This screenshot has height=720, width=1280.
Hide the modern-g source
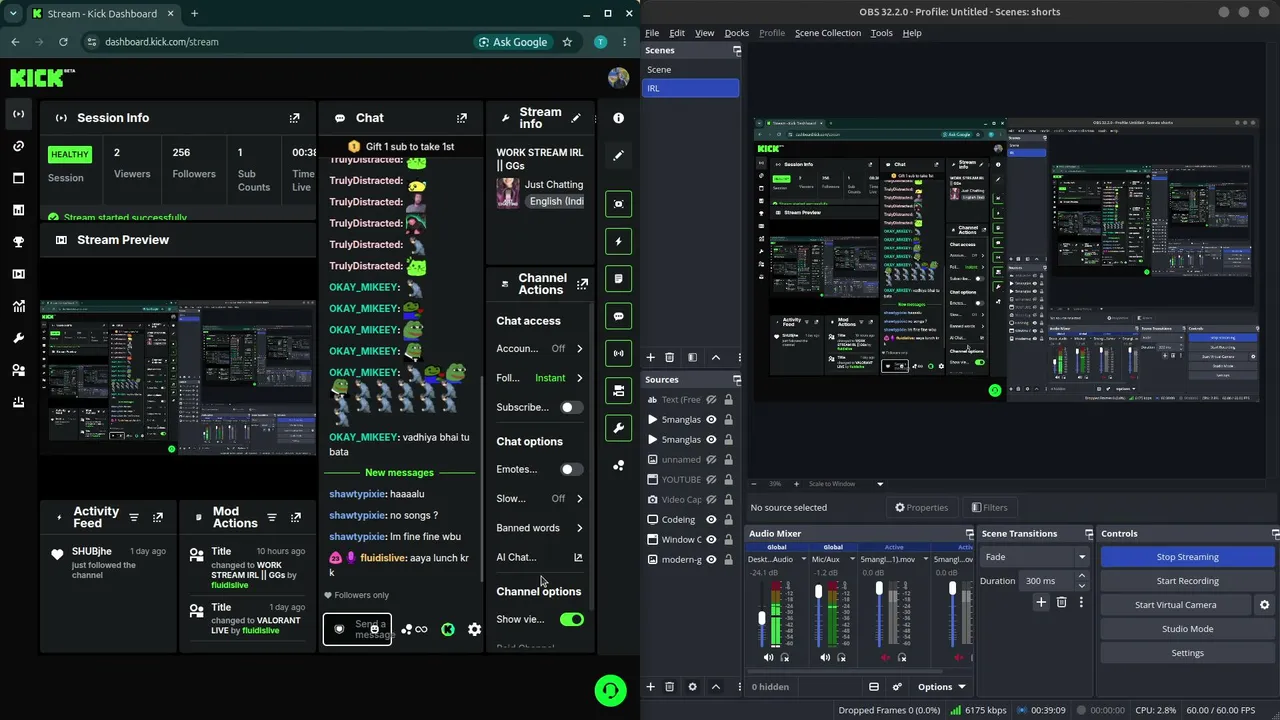[x=711, y=560]
